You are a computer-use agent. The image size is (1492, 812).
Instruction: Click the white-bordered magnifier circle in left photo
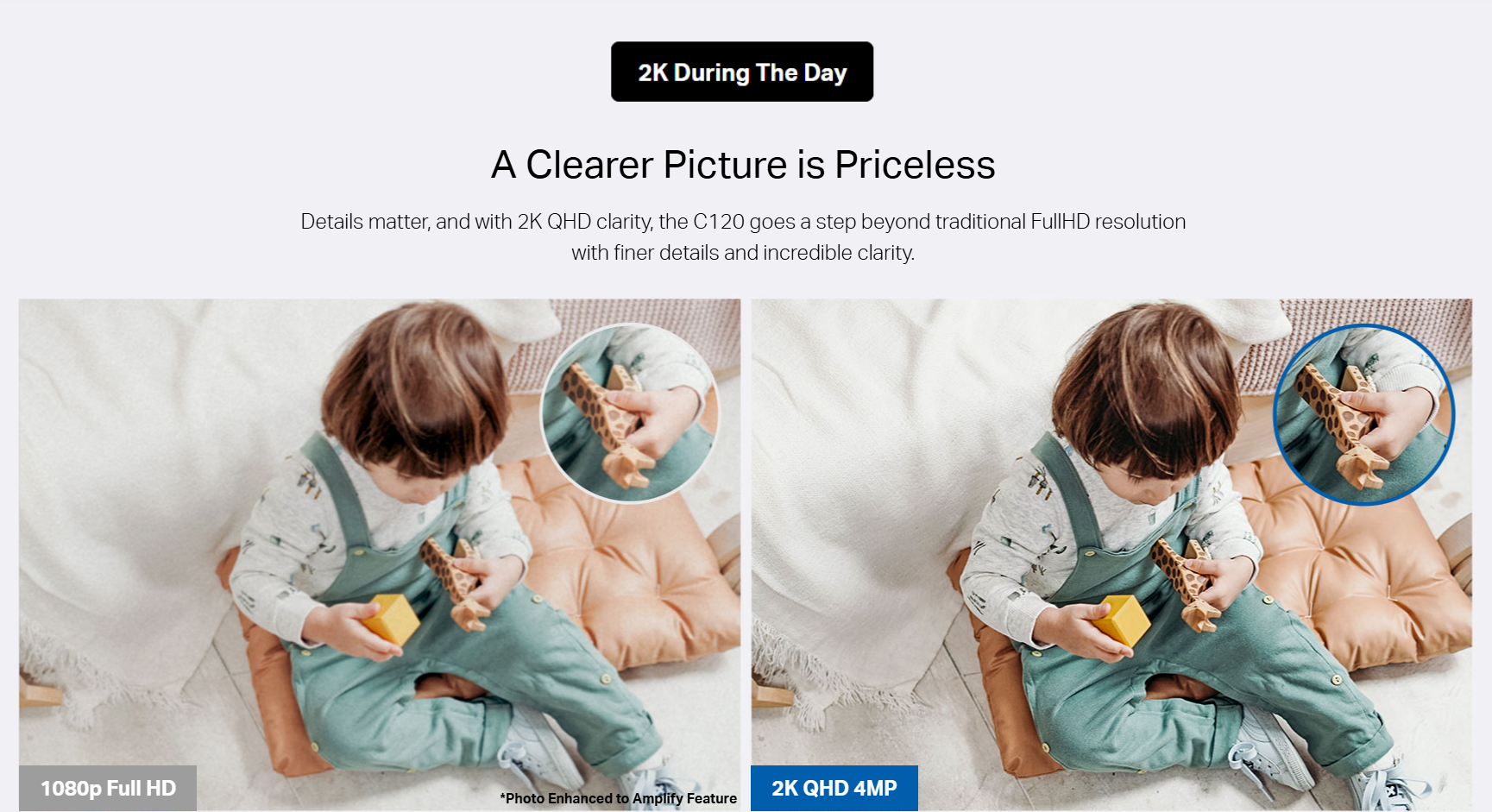630,412
